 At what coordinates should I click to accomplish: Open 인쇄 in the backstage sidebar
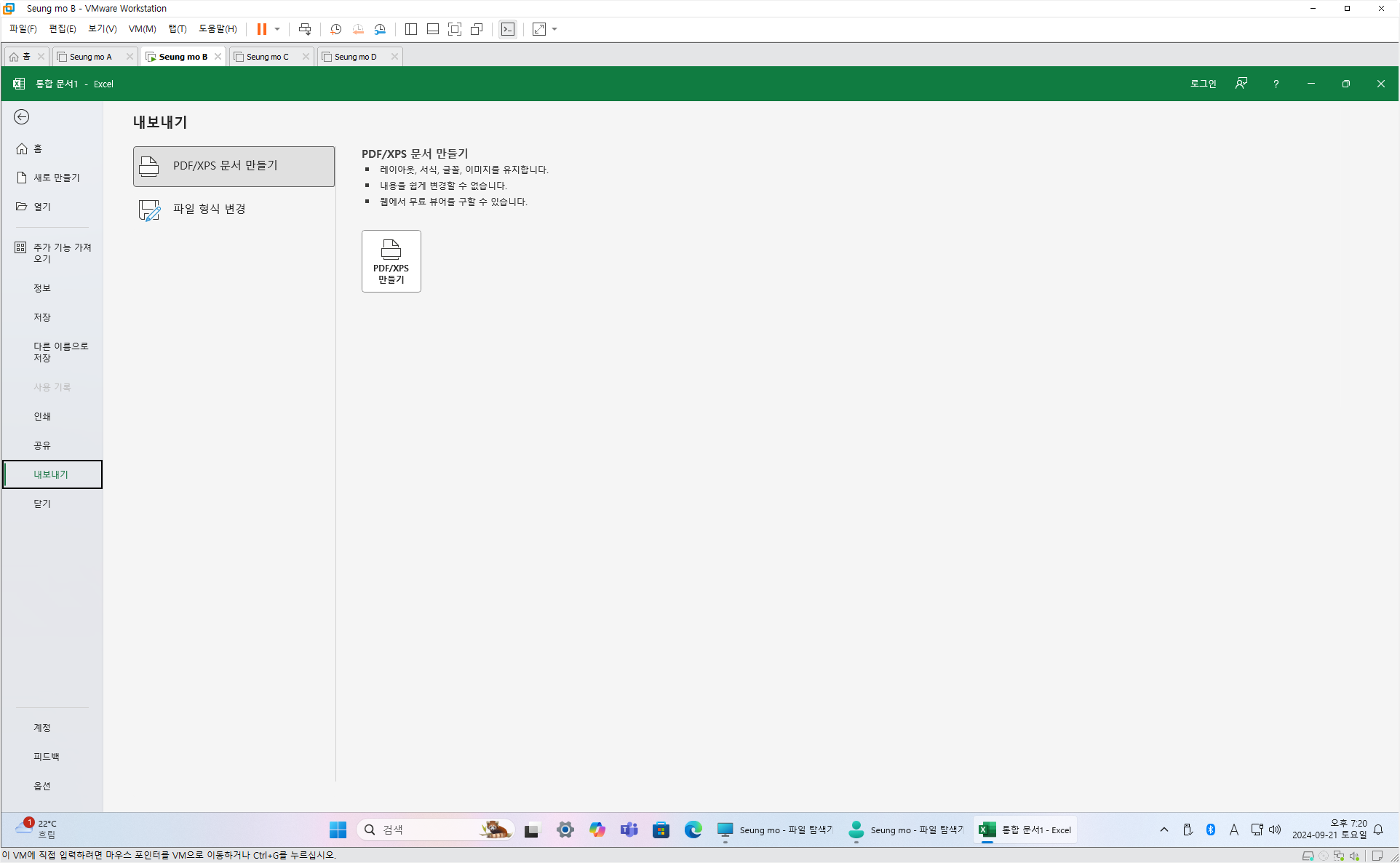click(x=42, y=416)
